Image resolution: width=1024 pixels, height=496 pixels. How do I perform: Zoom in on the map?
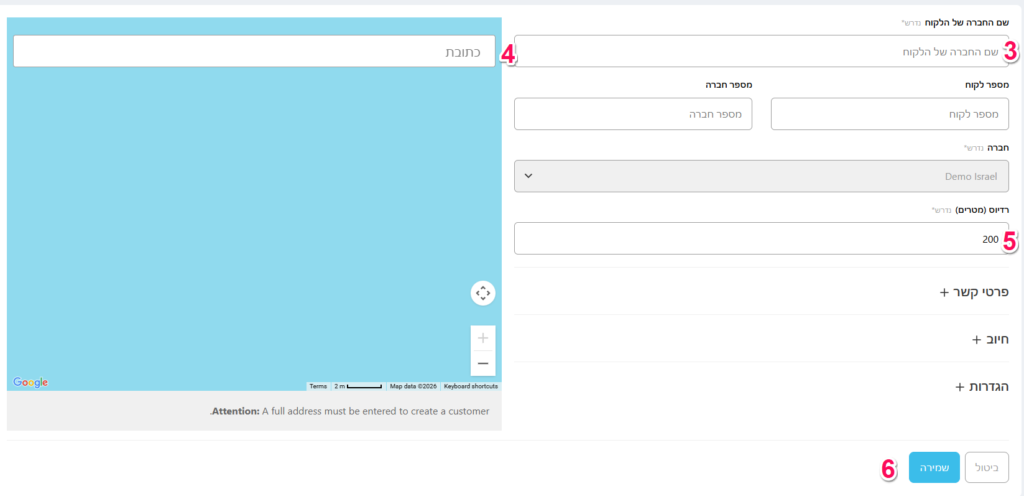point(482,338)
